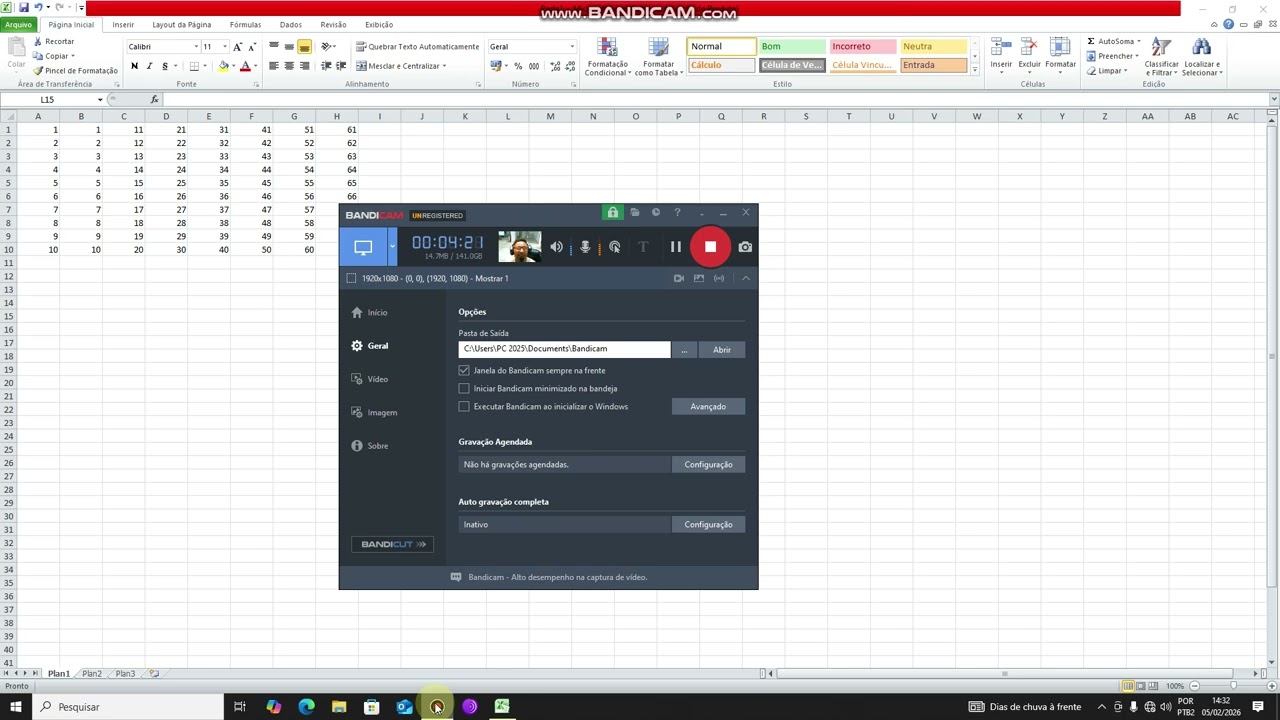This screenshot has height=720, width=1280.
Task: Click Bandicam text overlay T icon
Action: 643,247
